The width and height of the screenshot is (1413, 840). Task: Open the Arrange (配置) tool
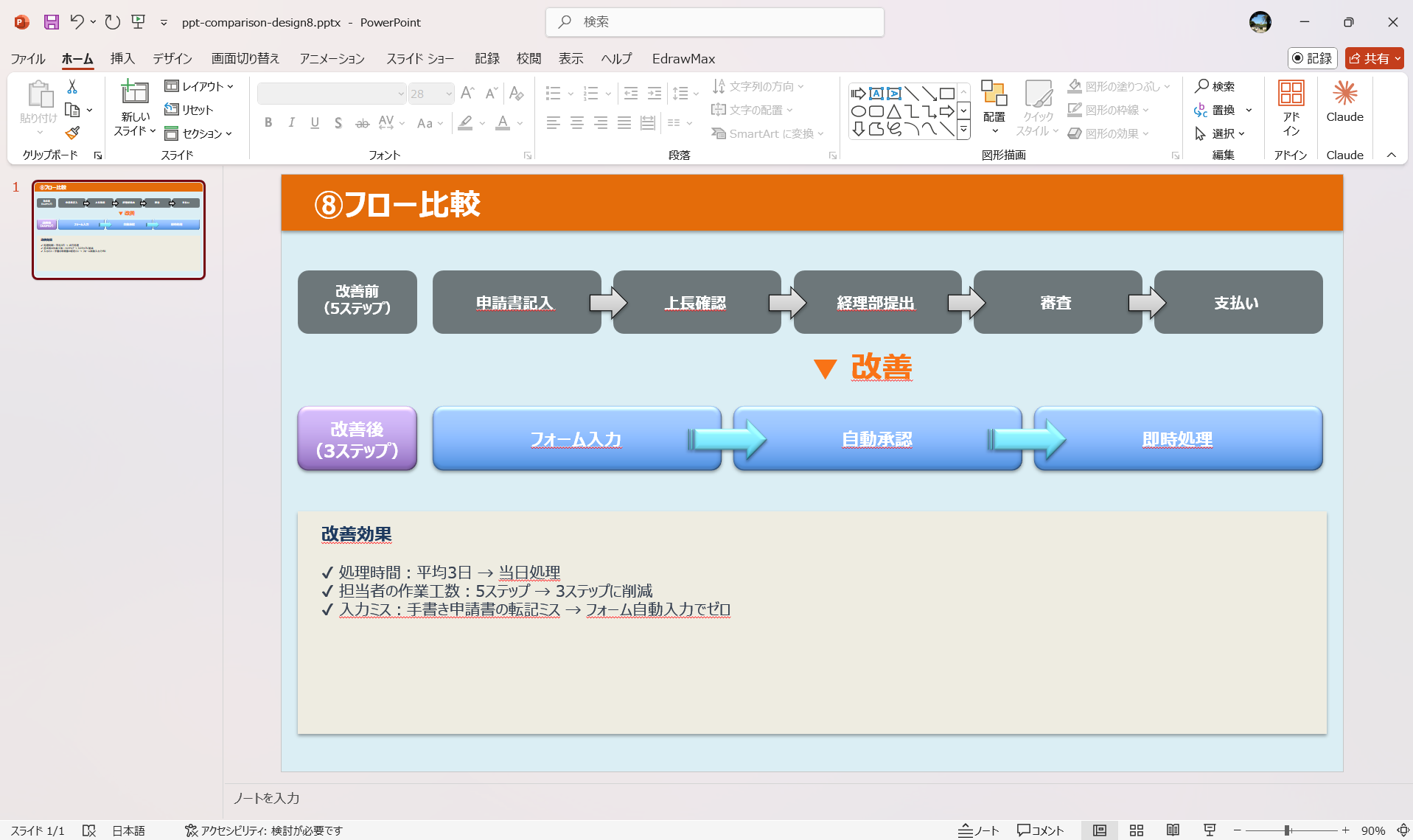tap(994, 107)
